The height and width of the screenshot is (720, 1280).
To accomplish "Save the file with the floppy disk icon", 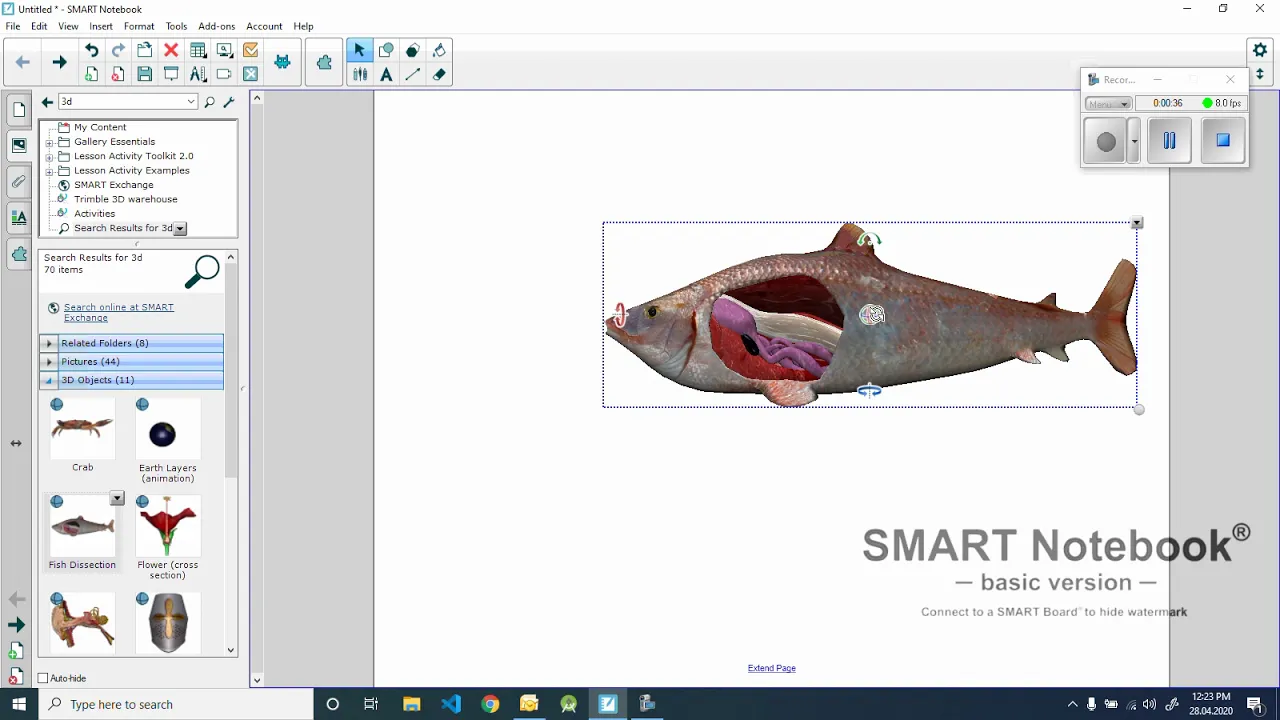I will click(x=145, y=74).
